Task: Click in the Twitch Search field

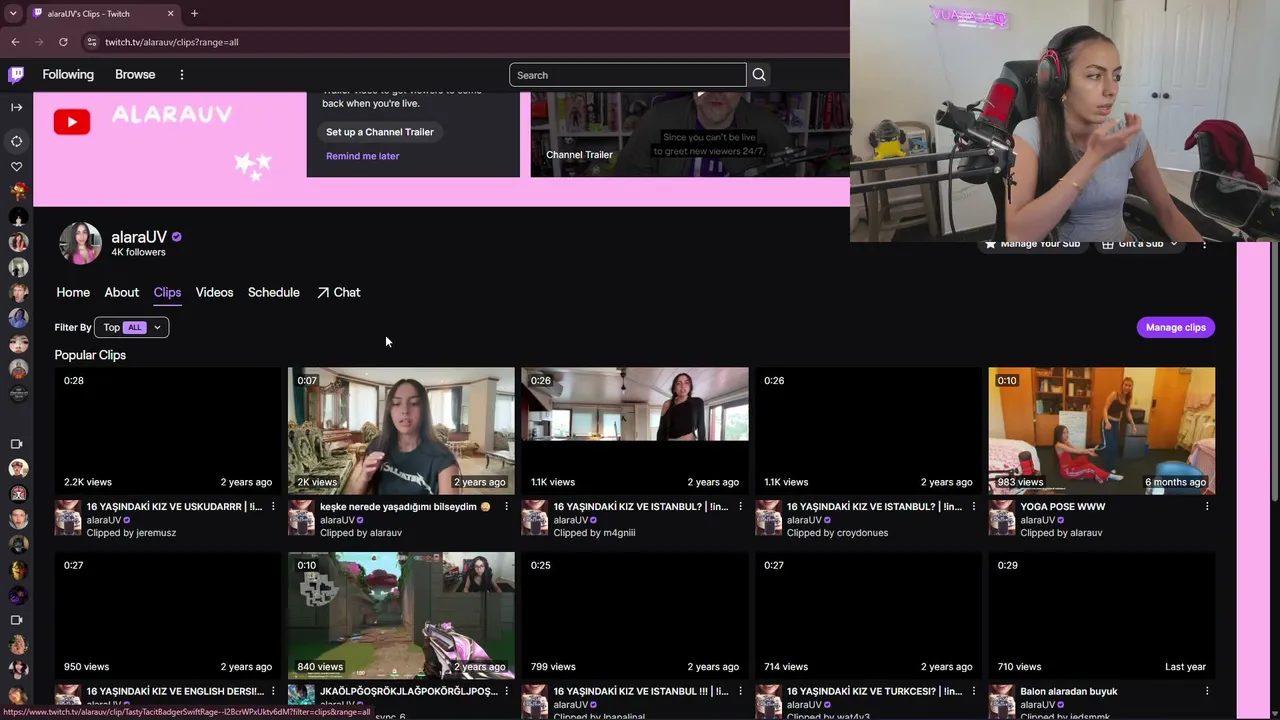Action: tap(628, 75)
